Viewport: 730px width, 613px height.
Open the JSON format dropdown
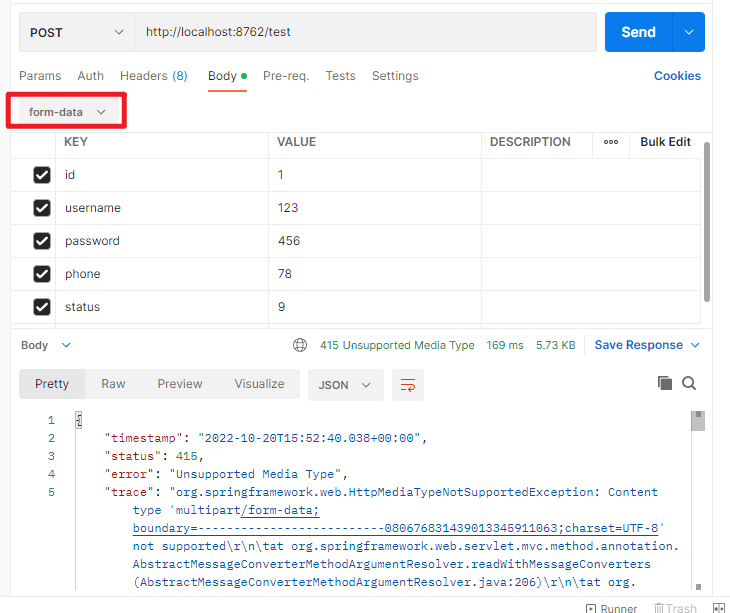[345, 385]
